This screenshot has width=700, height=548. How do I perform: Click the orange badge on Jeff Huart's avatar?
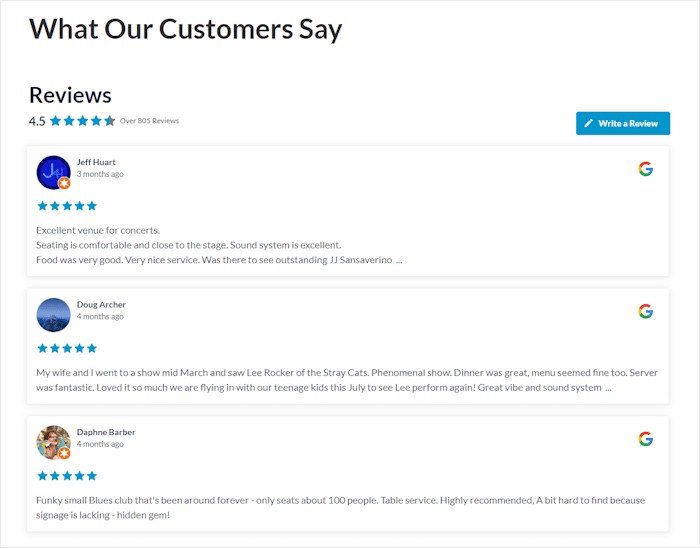pyautogui.click(x=64, y=183)
